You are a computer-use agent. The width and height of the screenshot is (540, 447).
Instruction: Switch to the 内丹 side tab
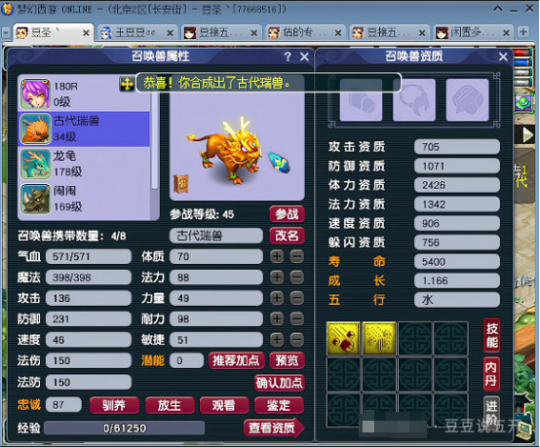click(491, 374)
